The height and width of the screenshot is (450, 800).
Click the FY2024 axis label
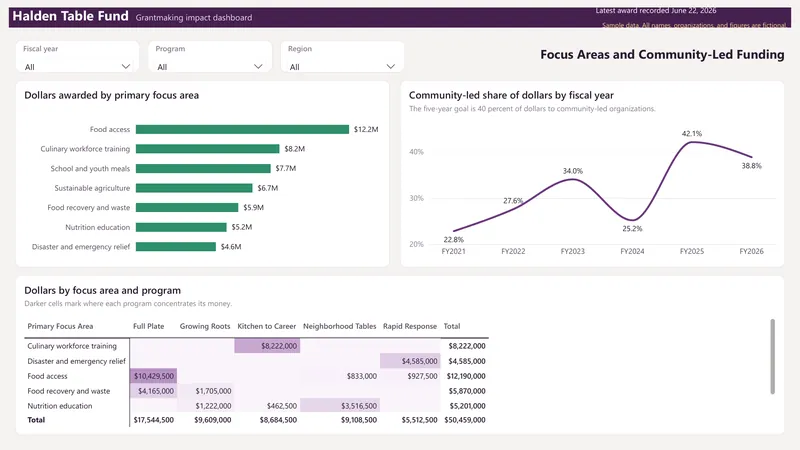click(x=632, y=251)
